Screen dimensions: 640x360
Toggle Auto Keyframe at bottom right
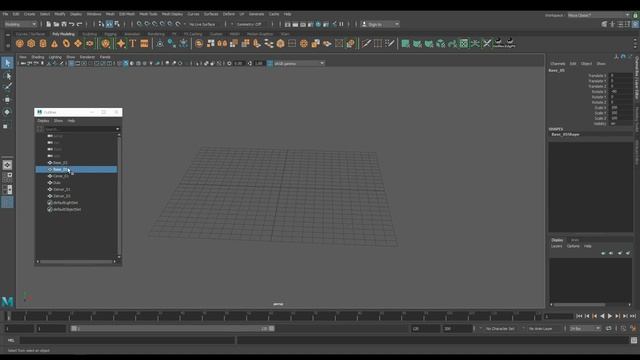point(633,328)
